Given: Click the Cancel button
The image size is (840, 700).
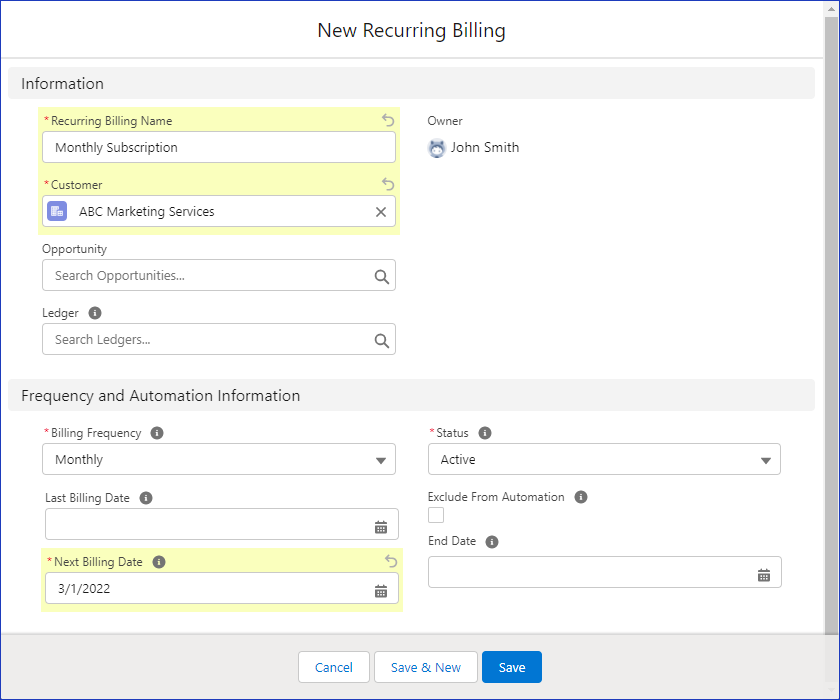Looking at the screenshot, I should 334,667.
